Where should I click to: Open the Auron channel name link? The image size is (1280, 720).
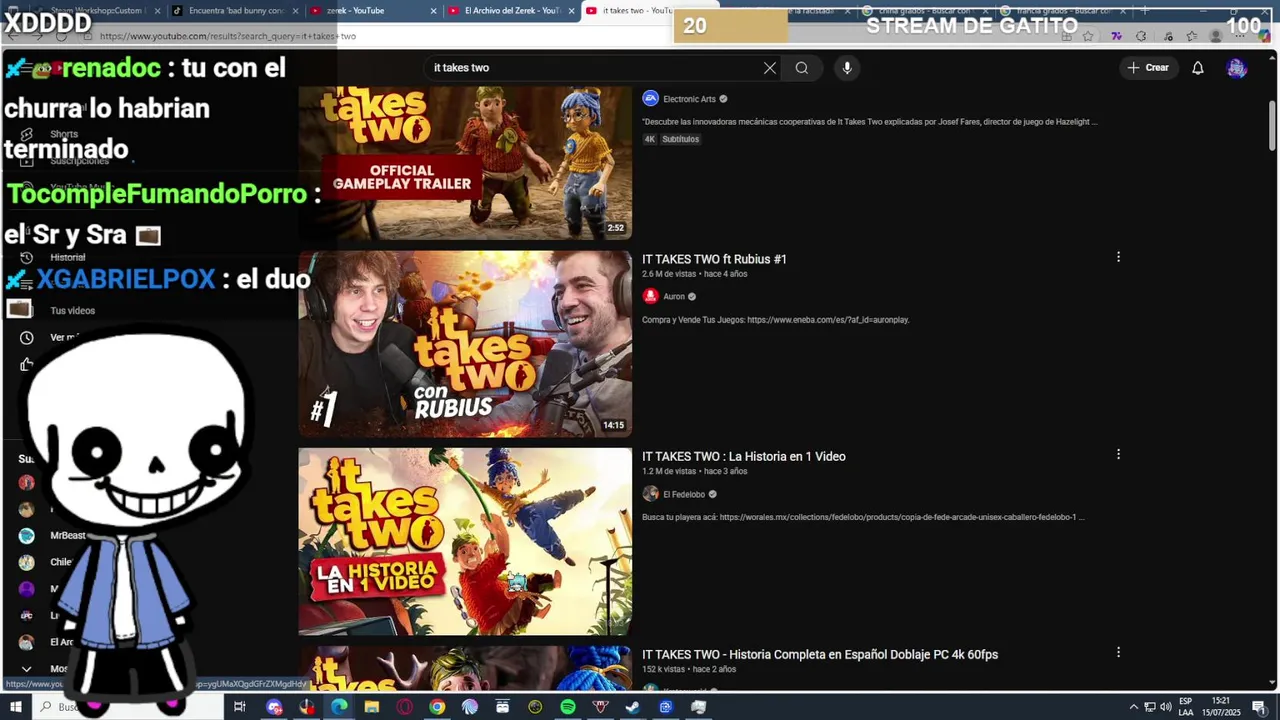[674, 296]
